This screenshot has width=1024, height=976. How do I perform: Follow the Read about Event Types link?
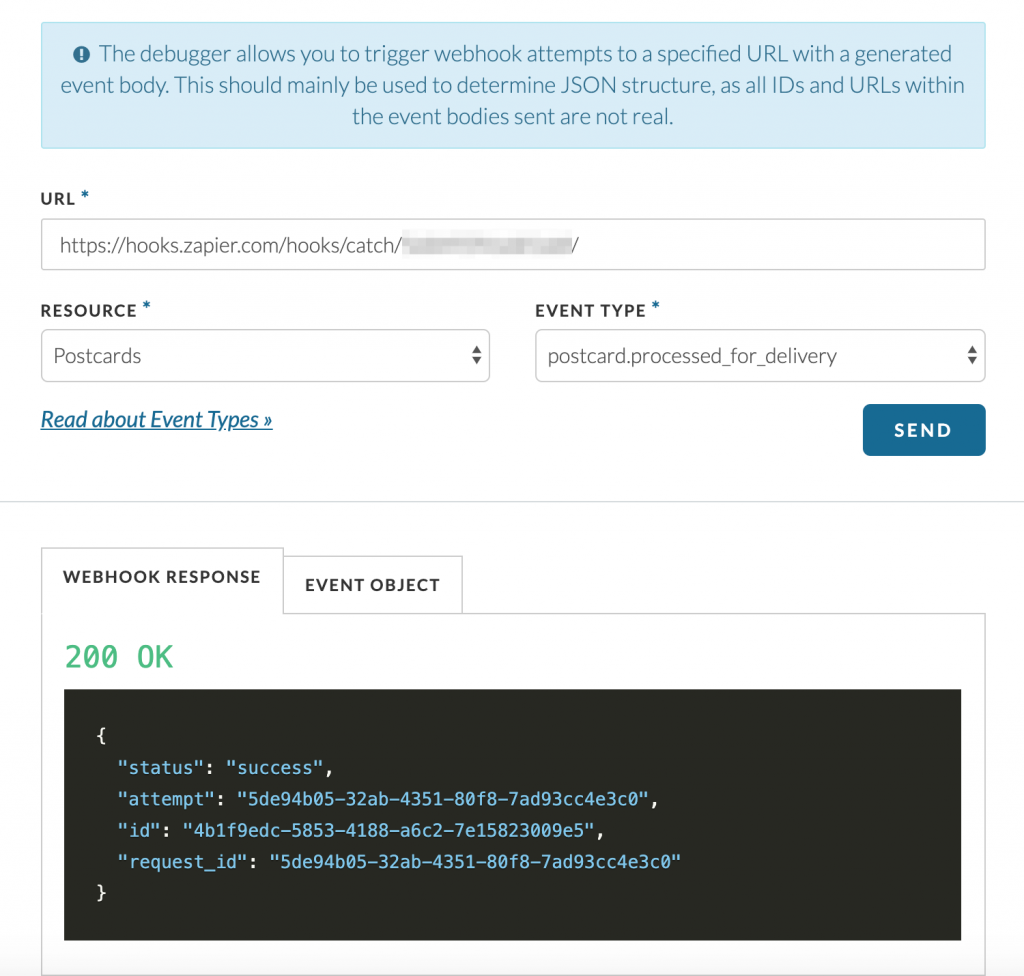[156, 419]
